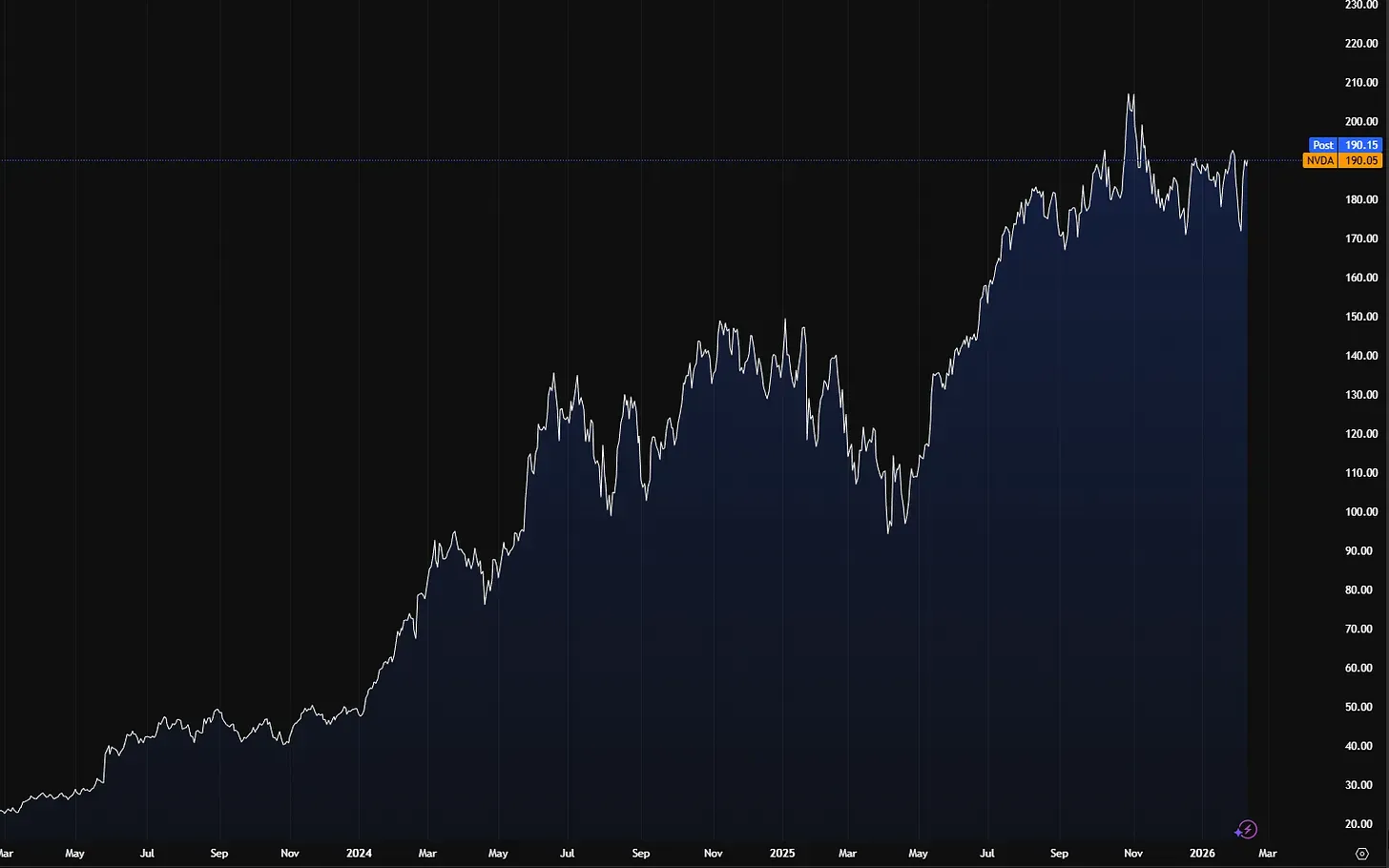
Task: Click the rightmost Mar label on time axis
Action: (1268, 854)
